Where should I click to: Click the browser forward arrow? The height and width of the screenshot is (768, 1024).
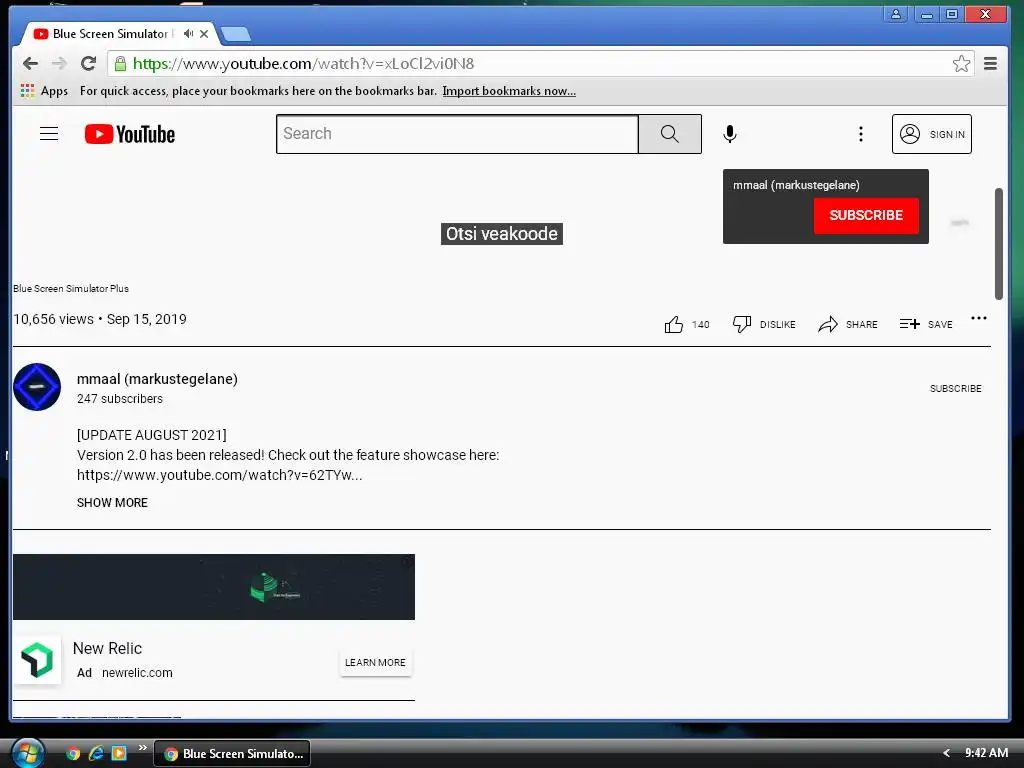coord(59,63)
